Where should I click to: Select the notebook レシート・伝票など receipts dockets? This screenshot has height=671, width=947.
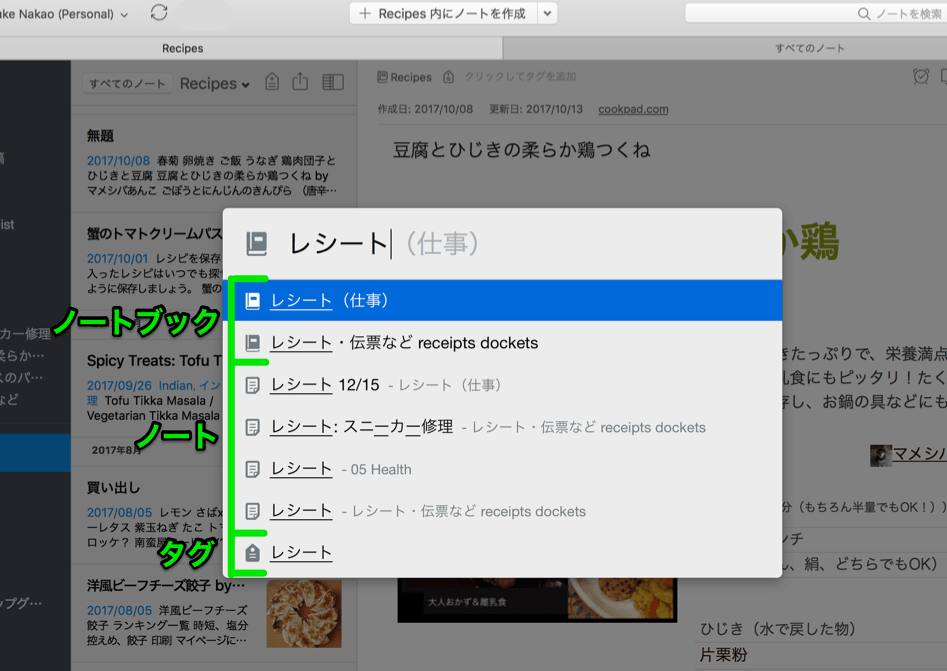tap(502, 342)
